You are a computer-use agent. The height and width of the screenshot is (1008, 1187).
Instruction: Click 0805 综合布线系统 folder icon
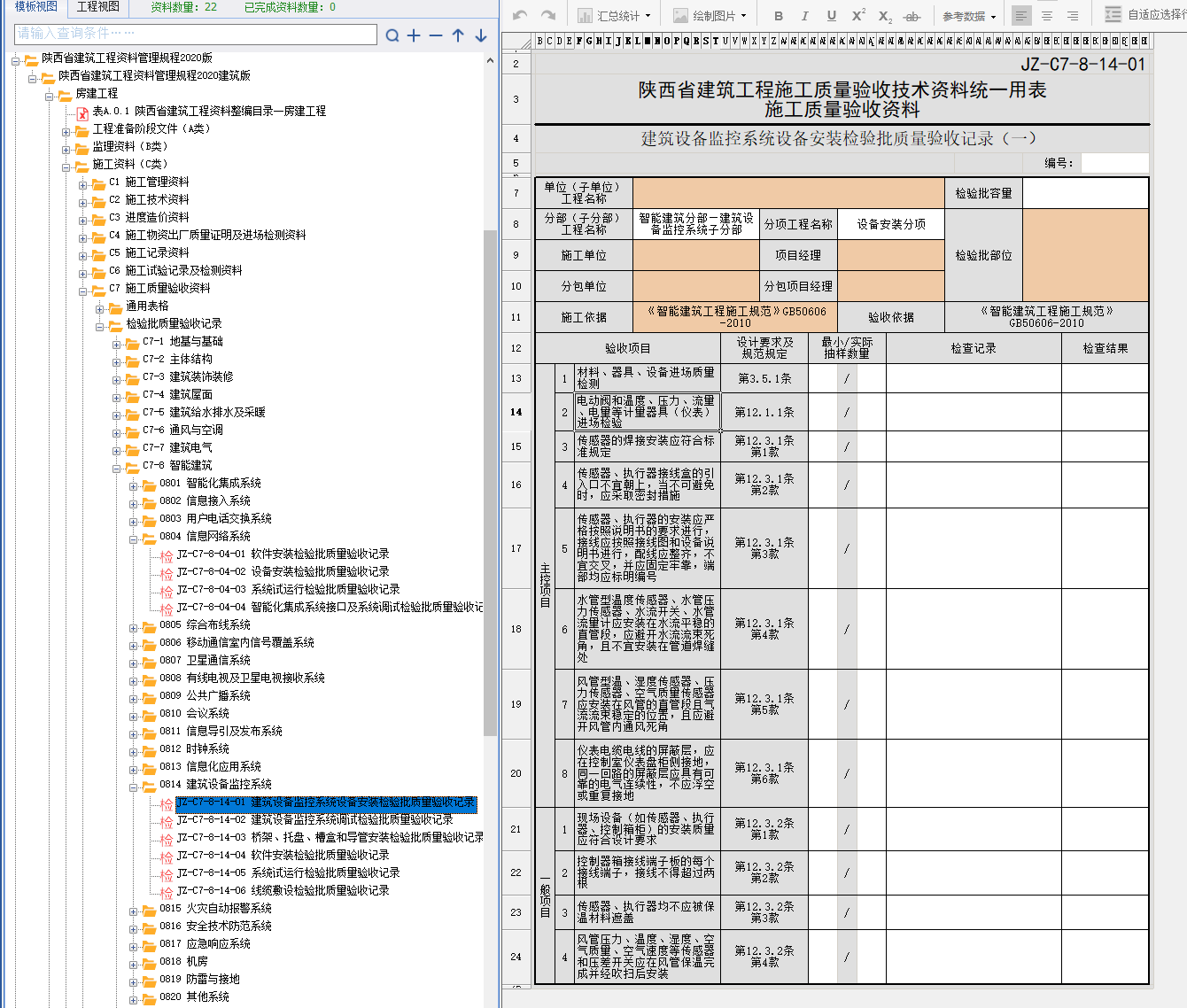click(149, 627)
